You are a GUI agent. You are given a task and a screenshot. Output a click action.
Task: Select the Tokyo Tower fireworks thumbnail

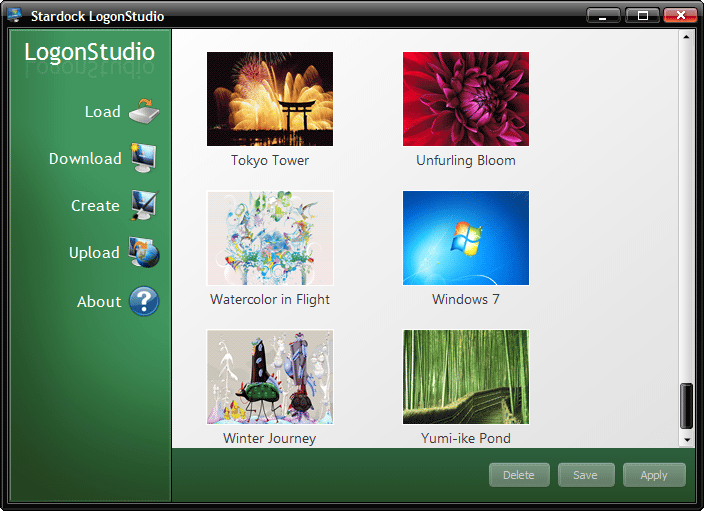point(270,99)
